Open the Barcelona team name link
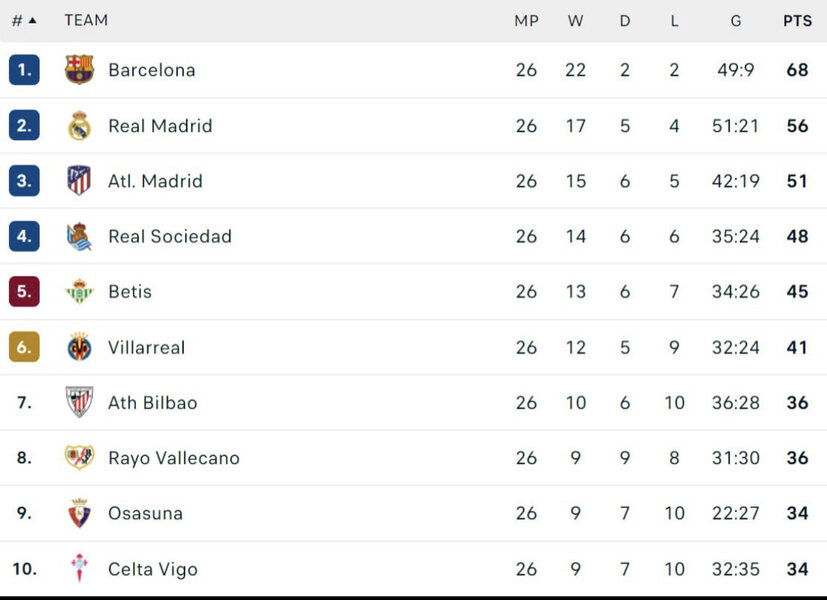The image size is (827, 600). pos(152,70)
